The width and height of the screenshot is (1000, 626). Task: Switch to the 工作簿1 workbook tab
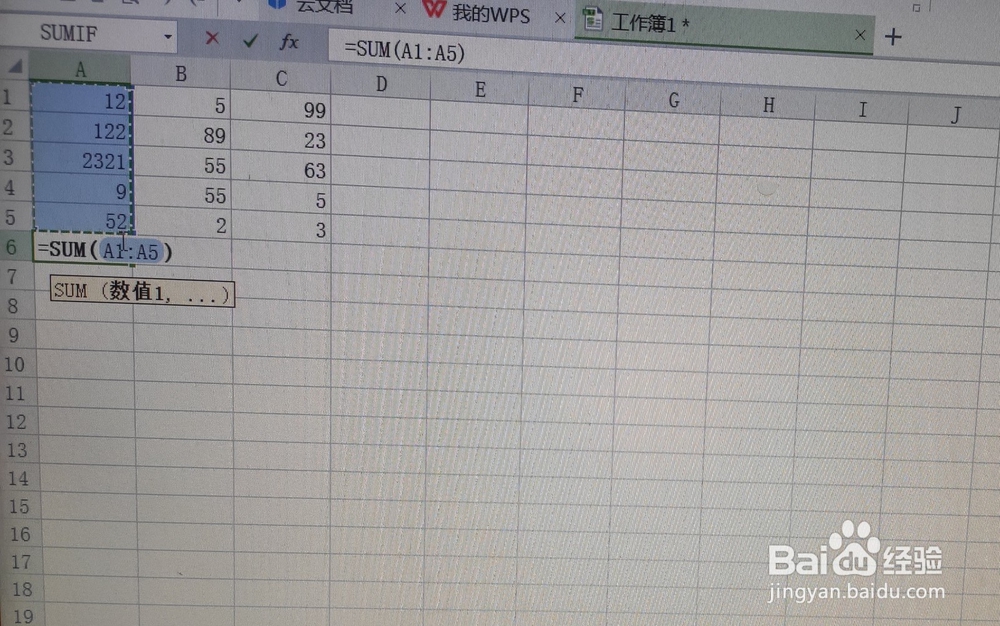pyautogui.click(x=651, y=24)
